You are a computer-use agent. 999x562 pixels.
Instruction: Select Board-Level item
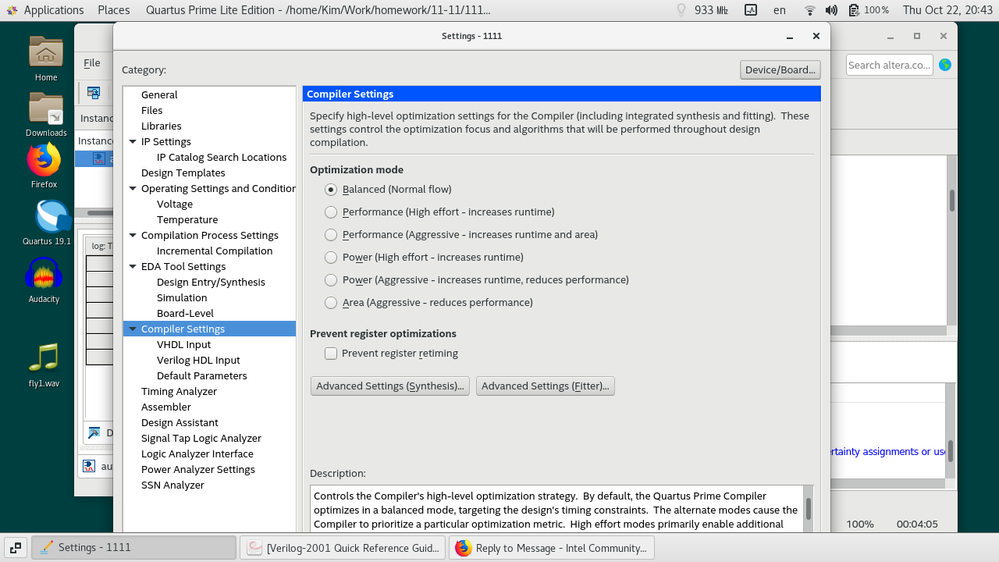pos(185,313)
